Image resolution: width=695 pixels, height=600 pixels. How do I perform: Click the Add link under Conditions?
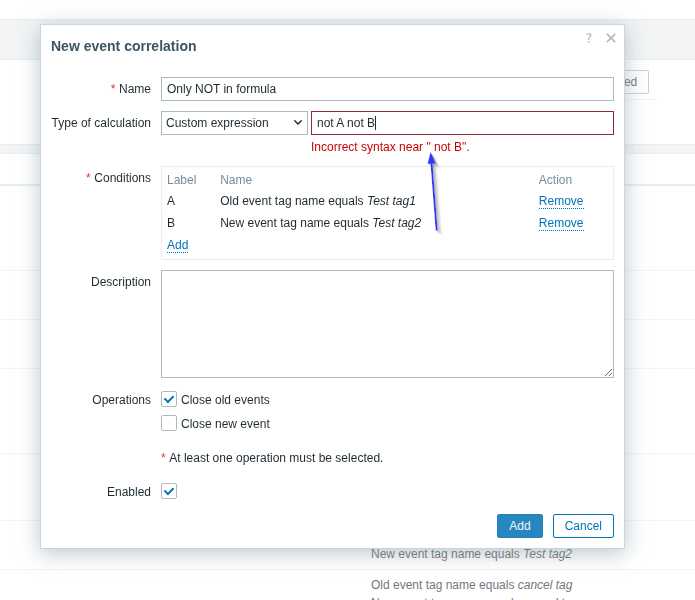[x=177, y=245]
